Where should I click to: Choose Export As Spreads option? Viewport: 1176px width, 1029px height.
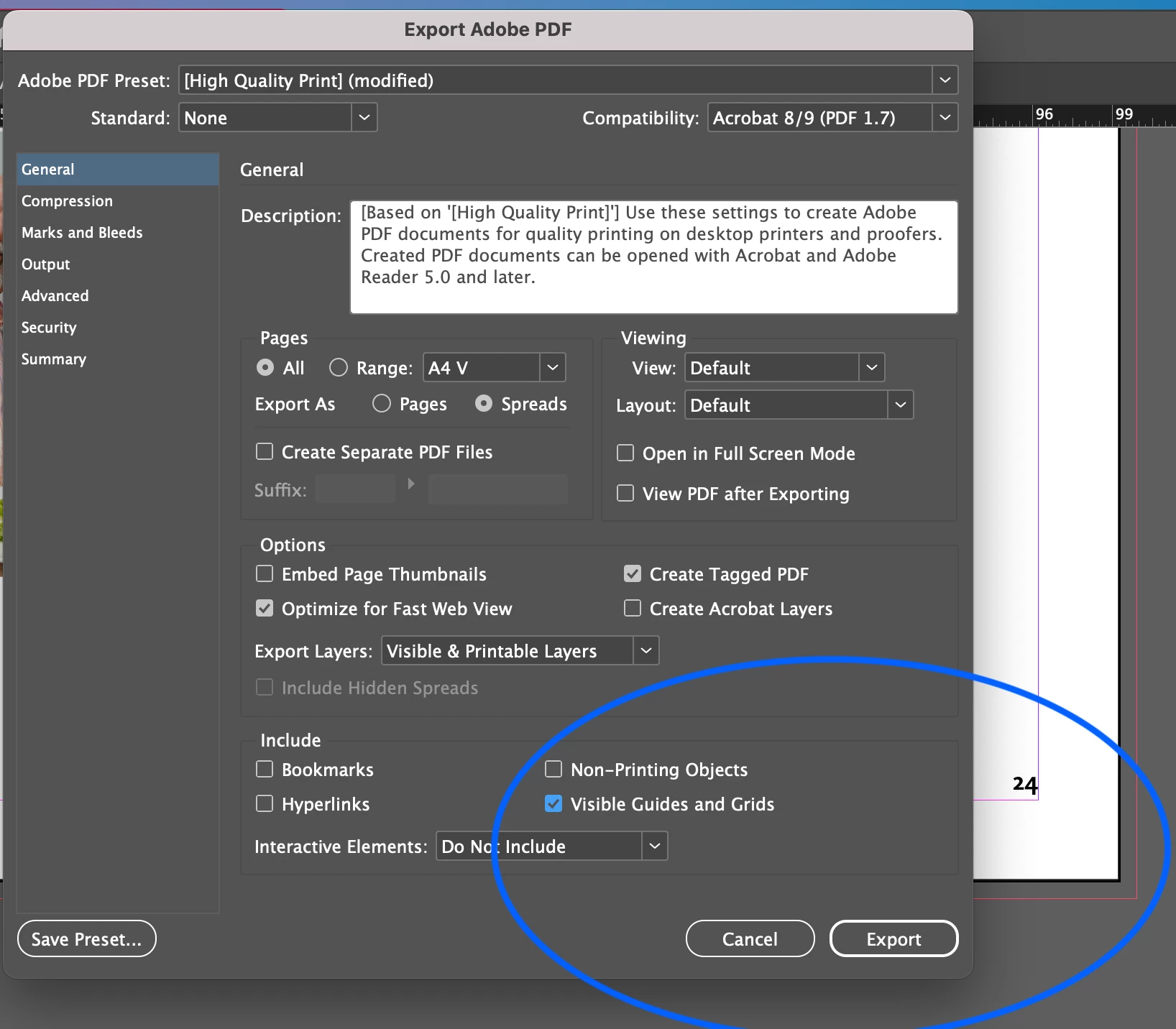coord(484,404)
